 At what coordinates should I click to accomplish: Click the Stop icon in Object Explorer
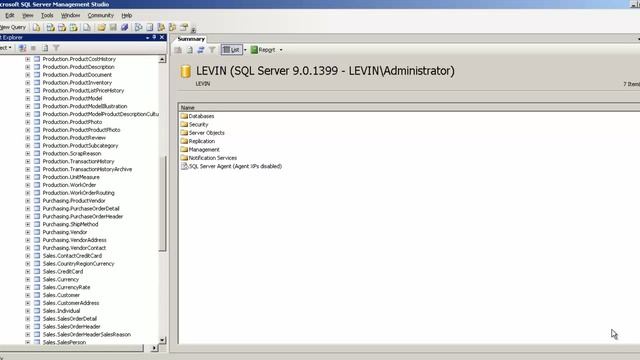33,48
